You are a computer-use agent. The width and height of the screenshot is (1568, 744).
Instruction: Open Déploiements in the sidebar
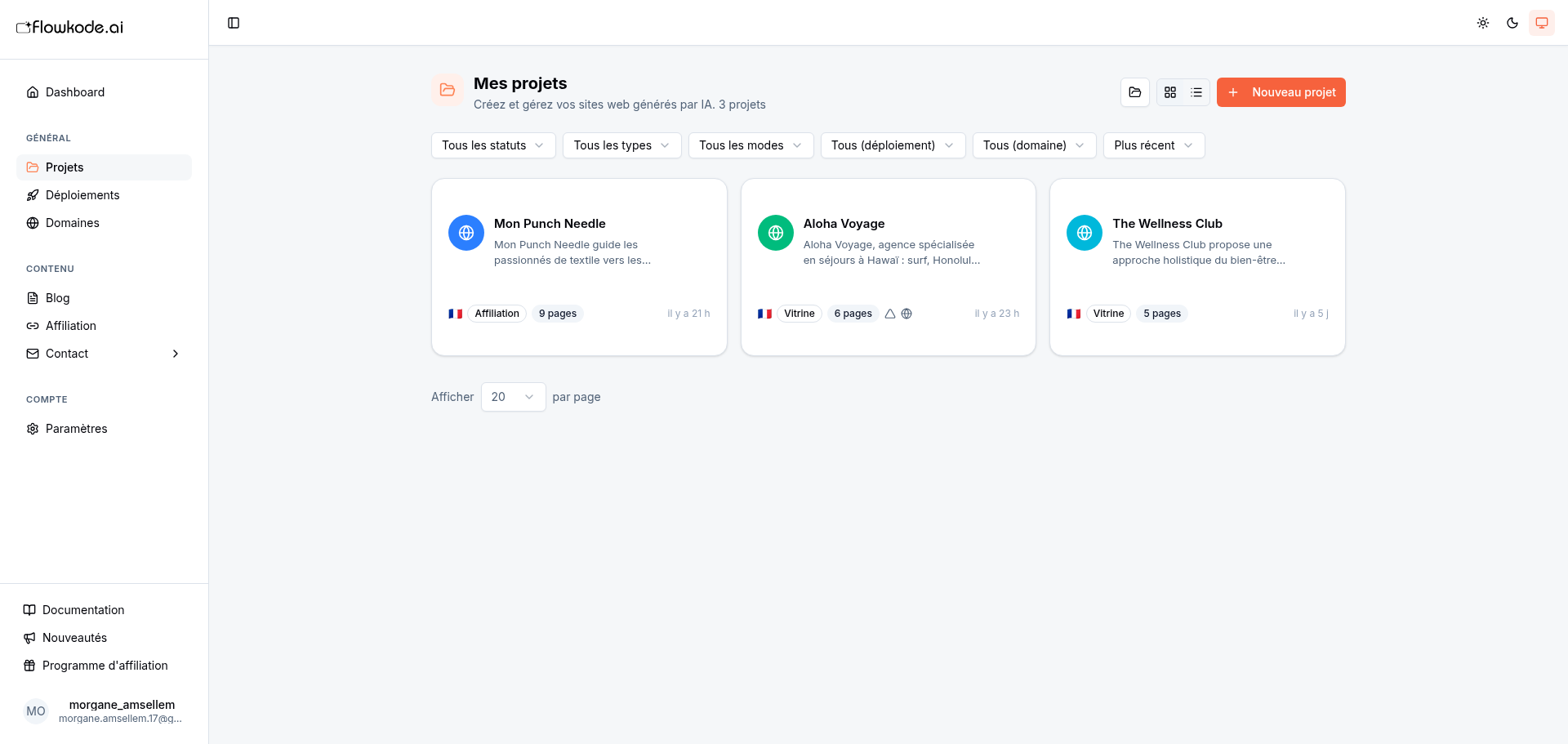(82, 195)
